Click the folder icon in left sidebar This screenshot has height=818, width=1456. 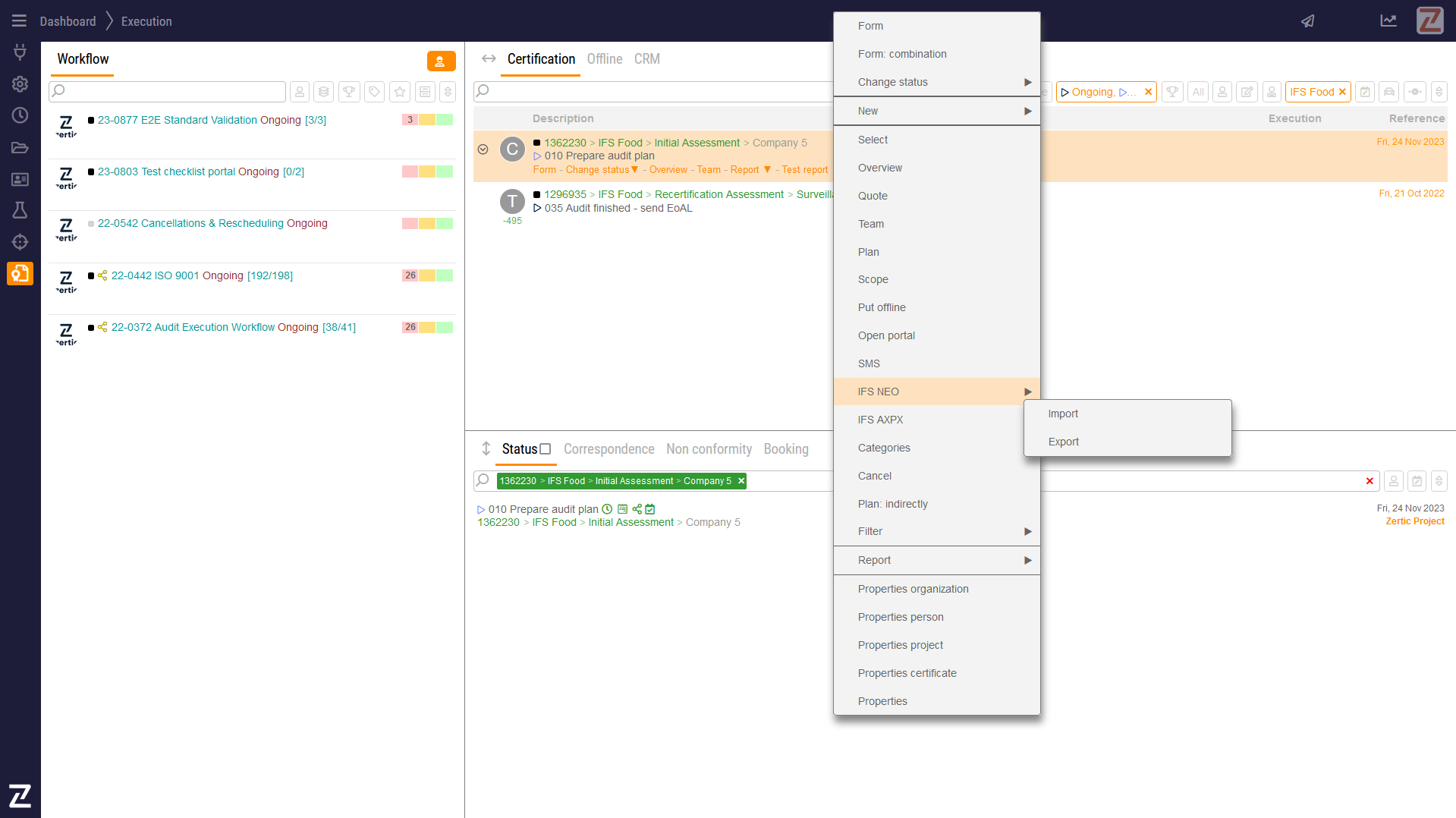coord(20,147)
